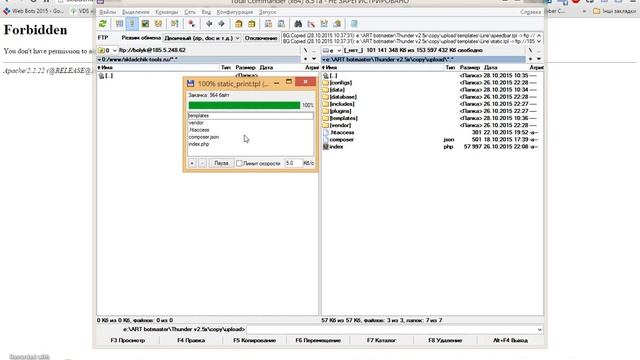Open file search with binoculars icon

click(298, 24)
